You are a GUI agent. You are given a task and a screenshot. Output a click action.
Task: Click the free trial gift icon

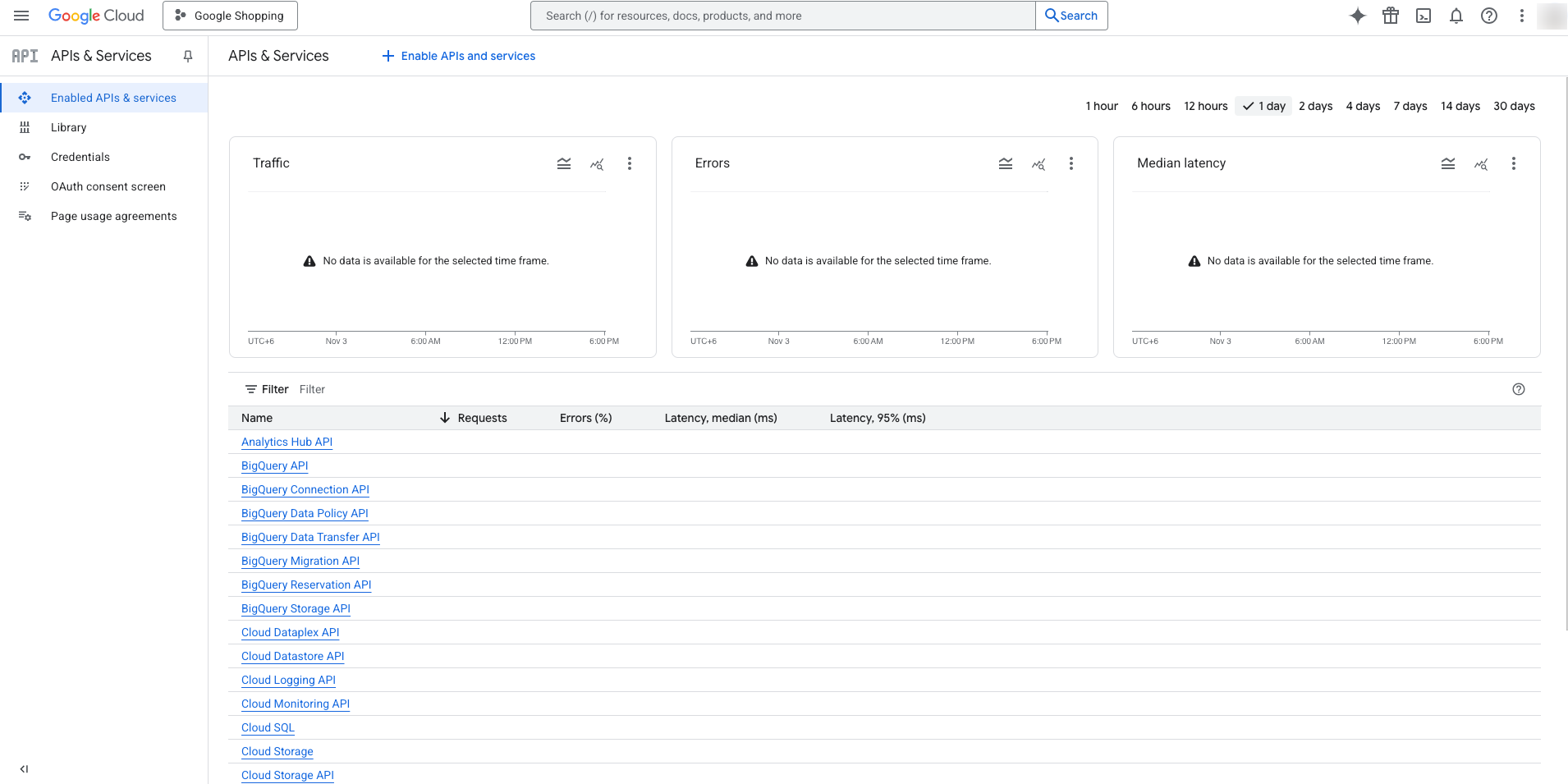(1390, 16)
